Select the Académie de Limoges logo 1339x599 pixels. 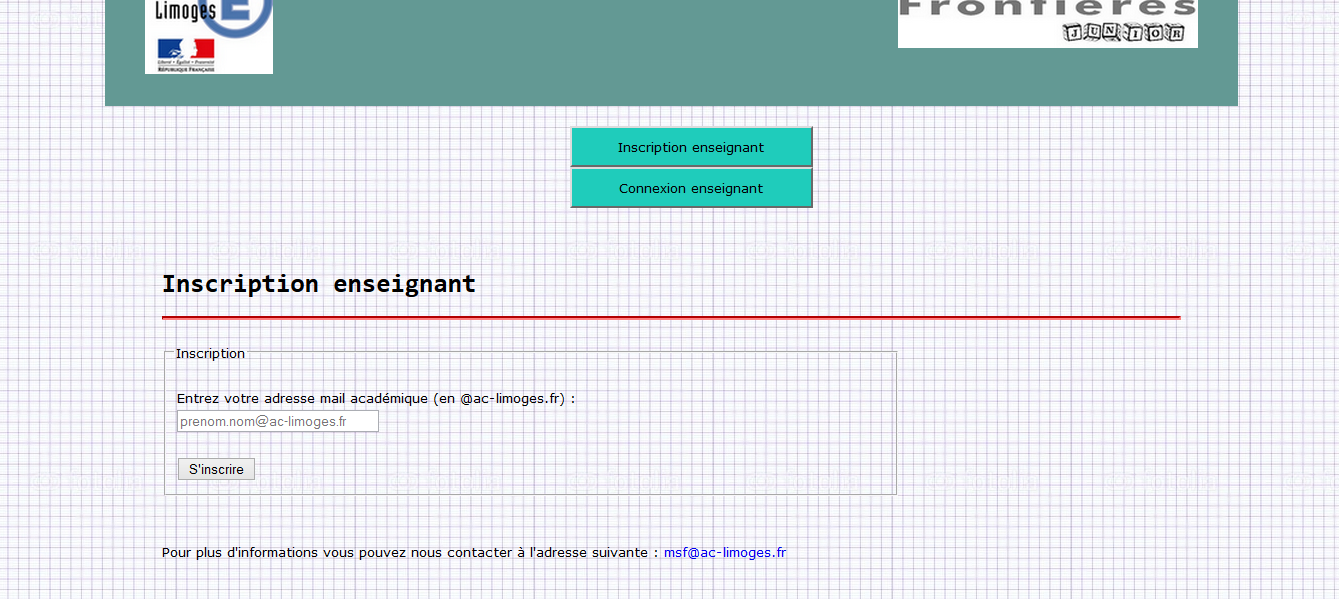[209, 36]
